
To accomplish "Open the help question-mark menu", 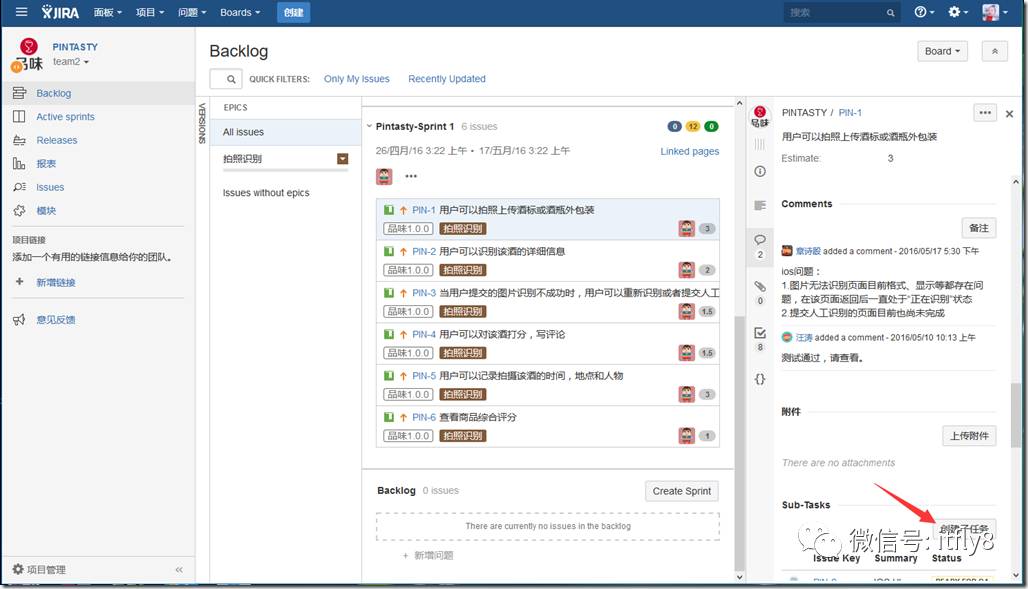I will (x=924, y=12).
